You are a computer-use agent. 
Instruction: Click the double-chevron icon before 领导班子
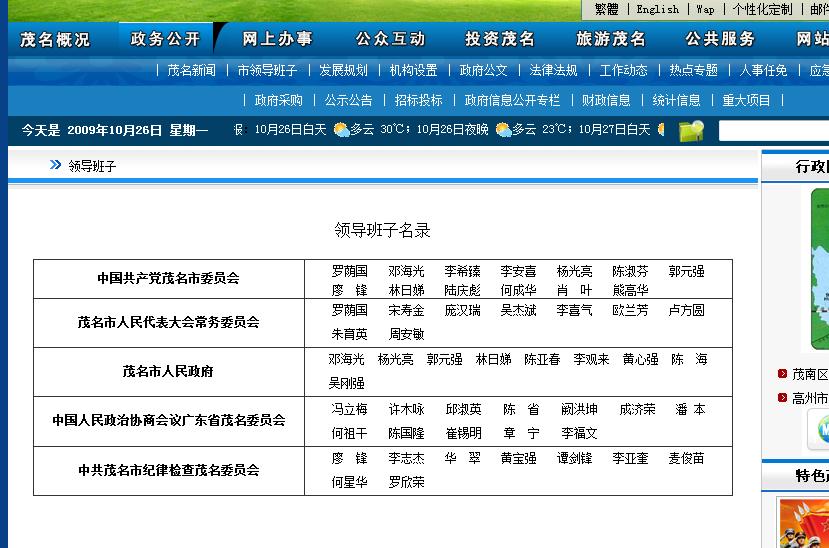[56, 165]
